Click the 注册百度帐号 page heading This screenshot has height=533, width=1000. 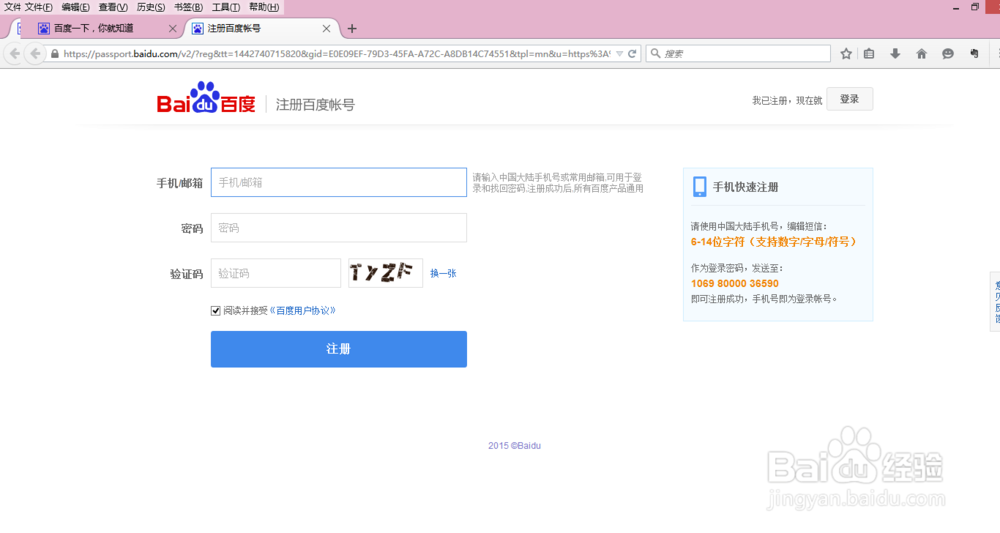[x=315, y=105]
